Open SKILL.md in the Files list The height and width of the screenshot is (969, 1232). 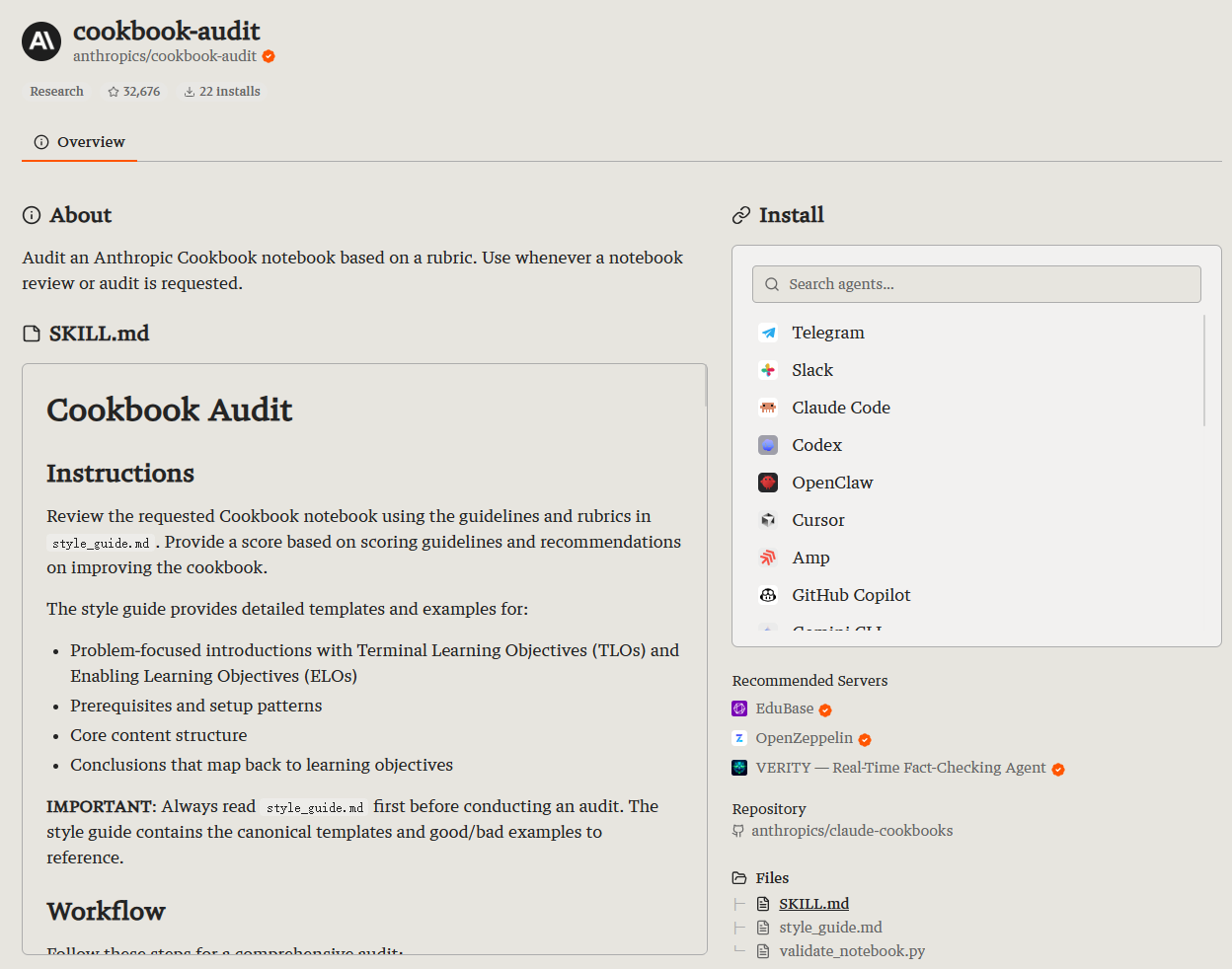tap(813, 904)
